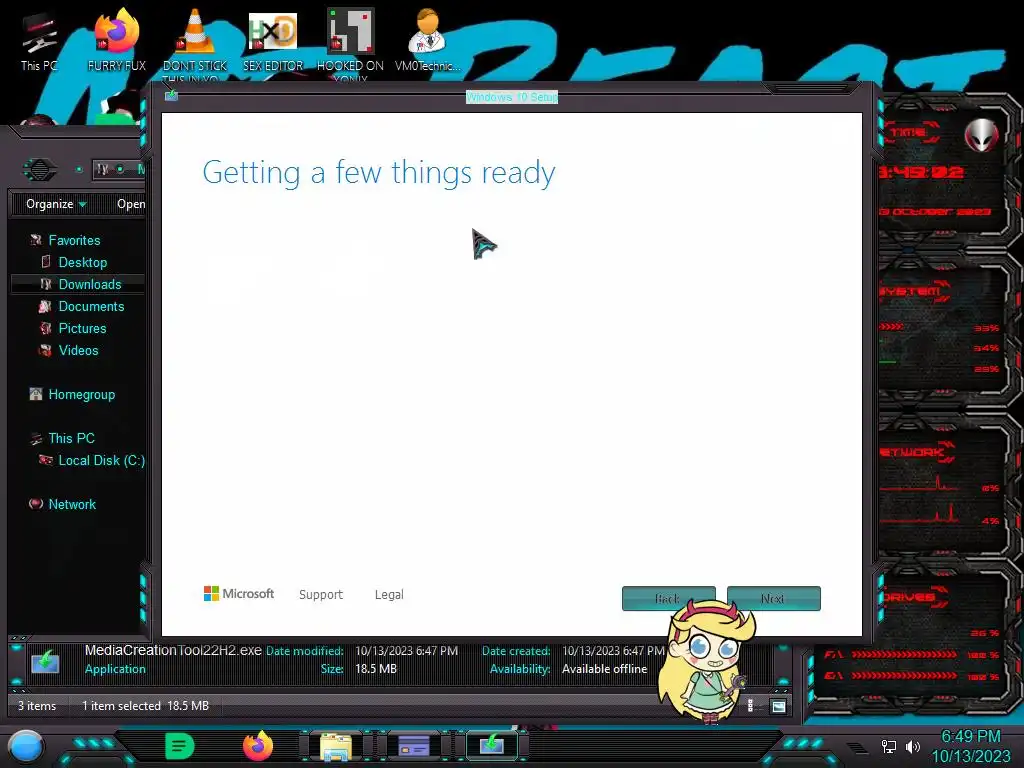The image size is (1024, 768).
Task: Click the TIME gadget clock display
Action: pyautogui.click(x=921, y=172)
